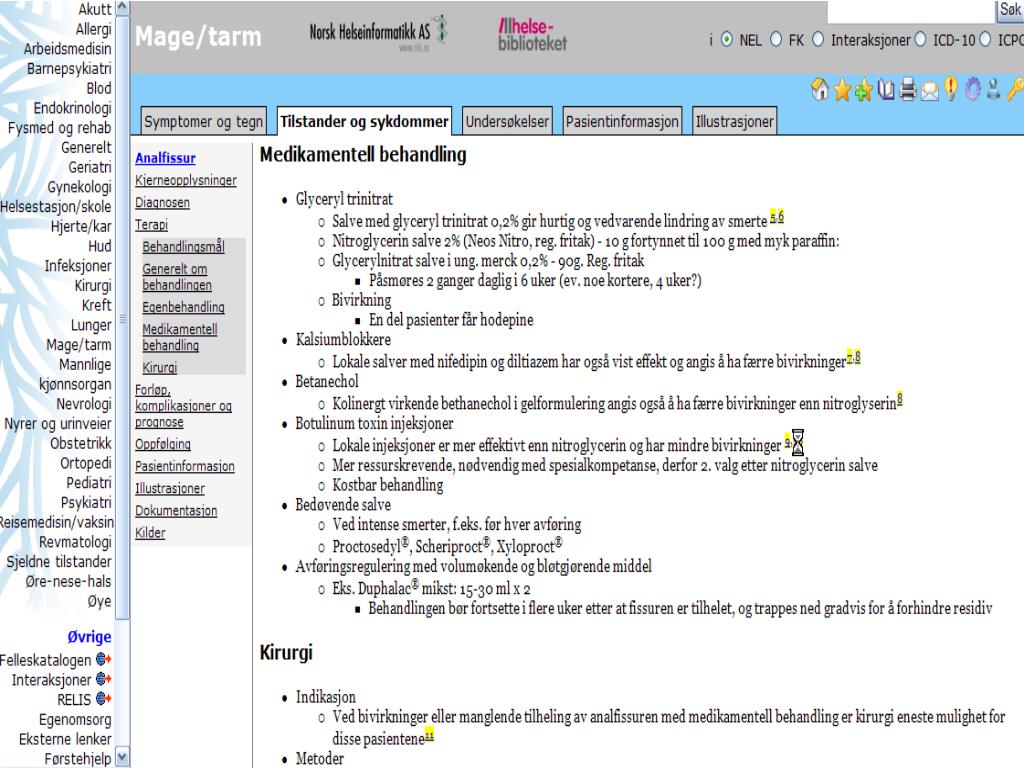Open the open-book icon in the toolbar

click(886, 89)
